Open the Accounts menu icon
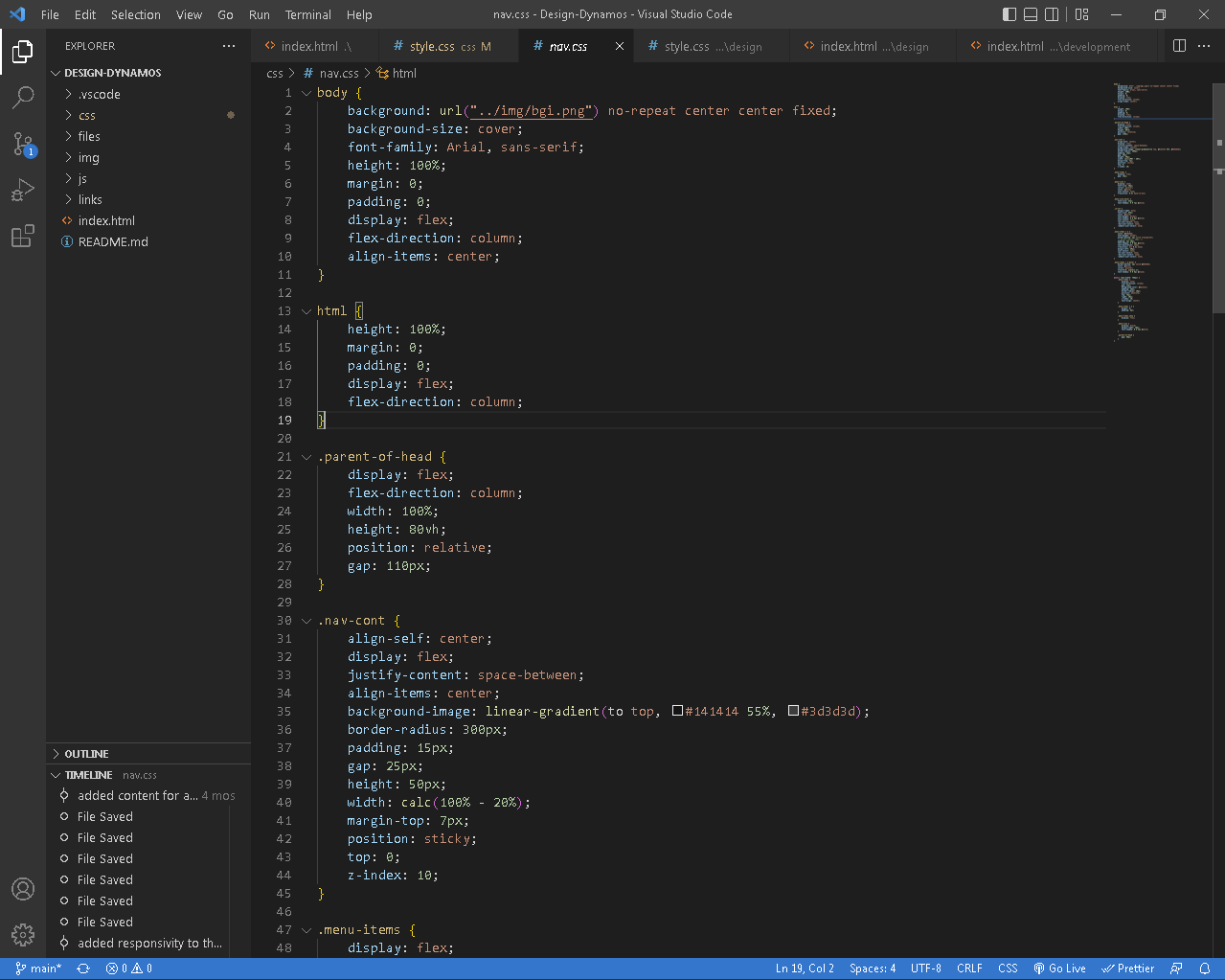The width and height of the screenshot is (1225, 980). (x=23, y=889)
